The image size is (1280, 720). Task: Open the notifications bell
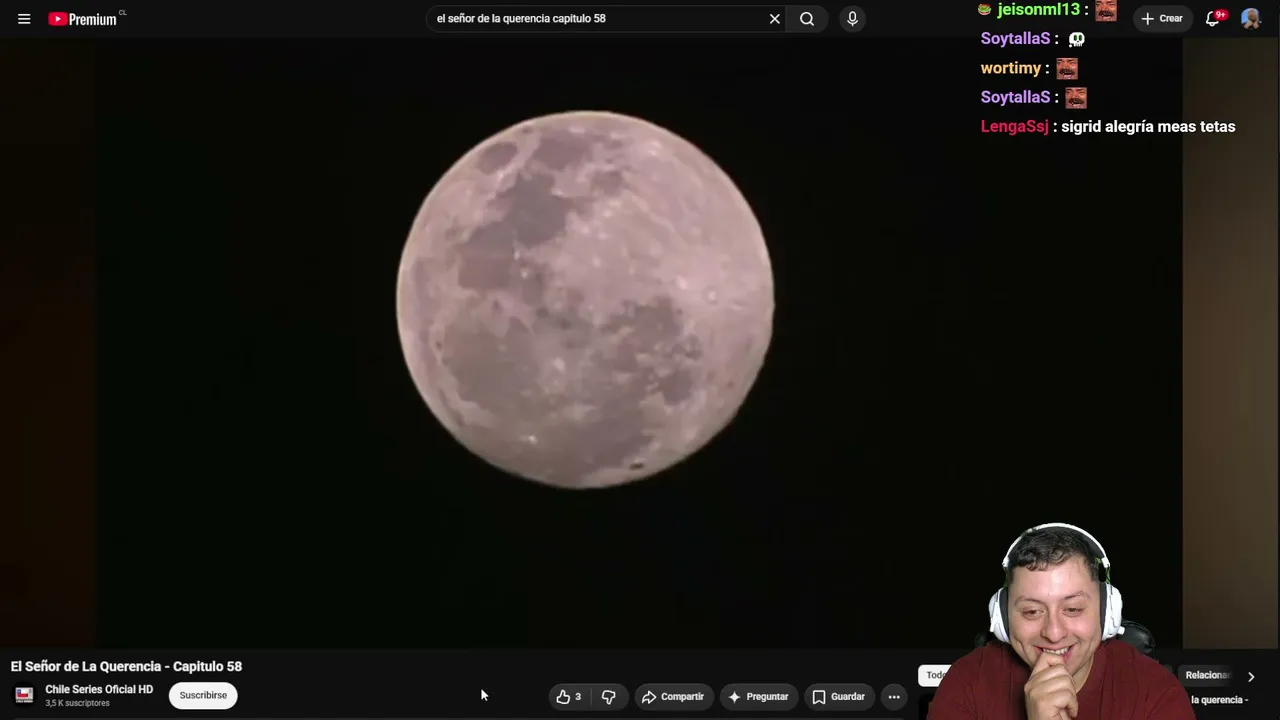click(x=1213, y=19)
